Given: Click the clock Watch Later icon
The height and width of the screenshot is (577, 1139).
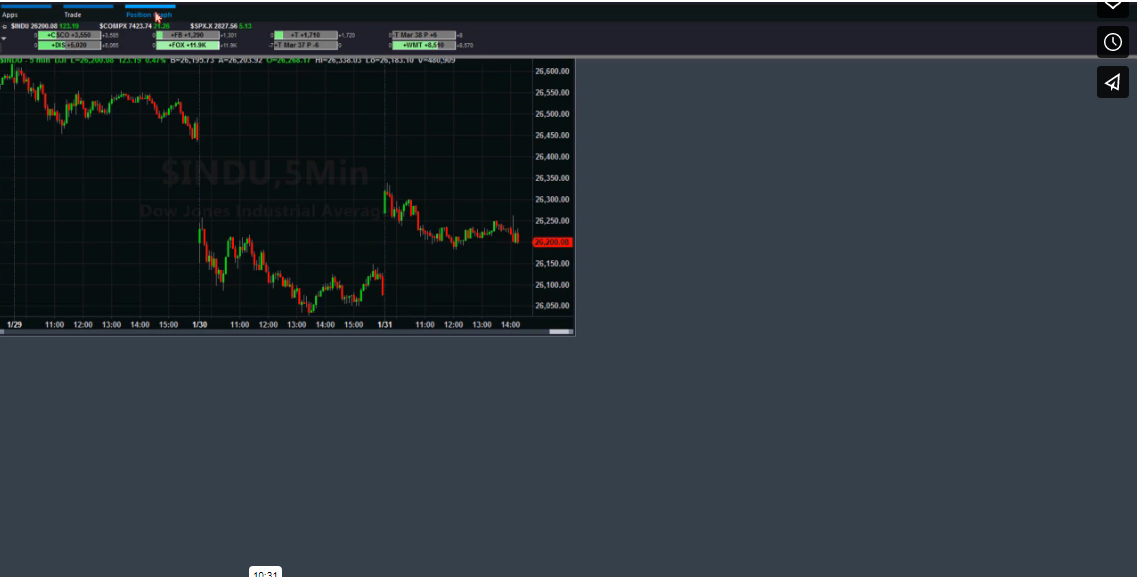Looking at the screenshot, I should [1112, 42].
